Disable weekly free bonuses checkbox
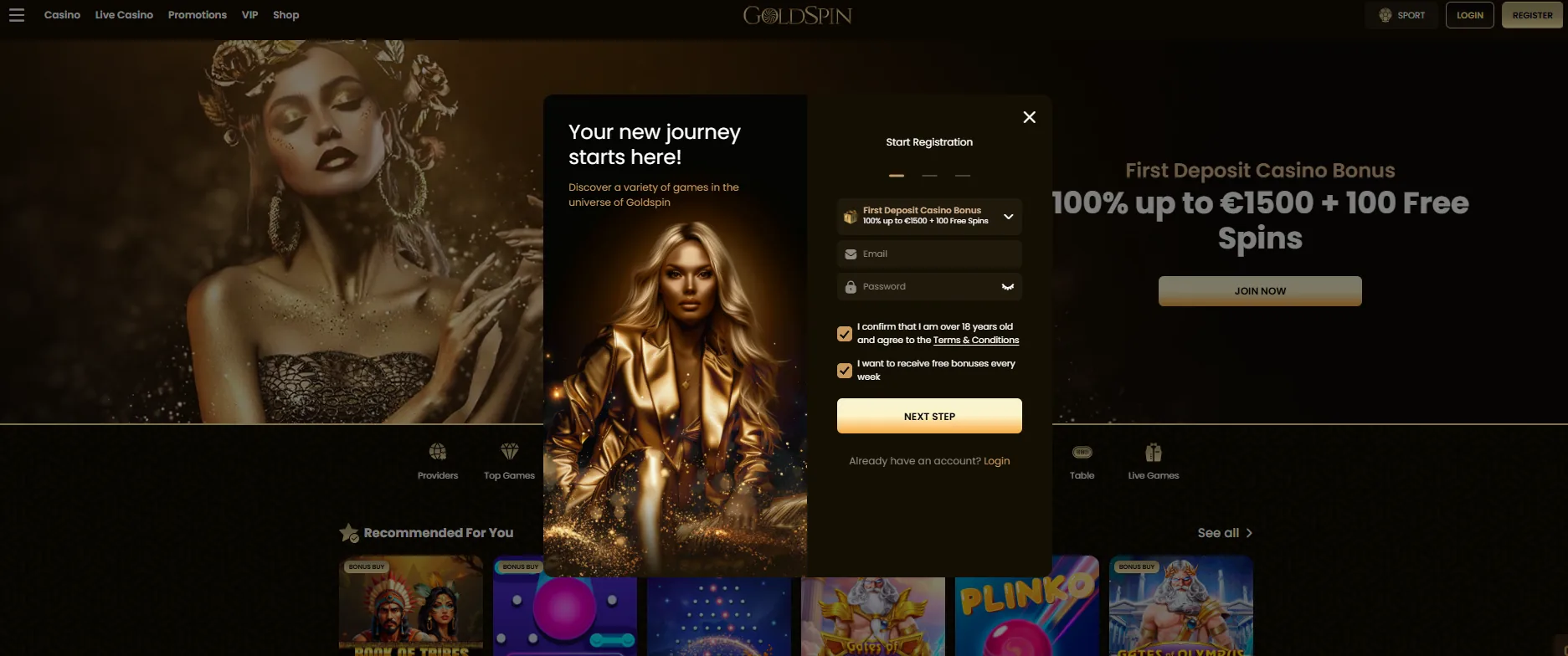This screenshot has height=656, width=1568. pyautogui.click(x=845, y=371)
